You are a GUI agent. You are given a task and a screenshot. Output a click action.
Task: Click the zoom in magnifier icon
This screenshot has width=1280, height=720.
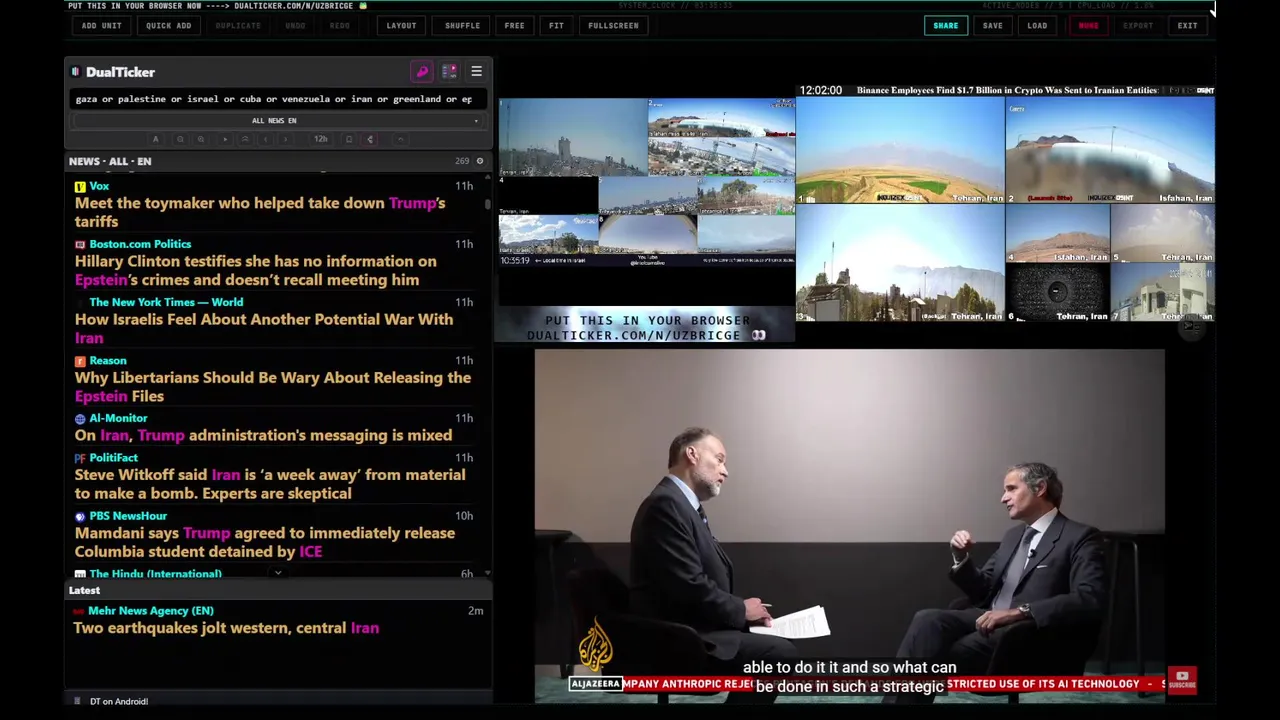pyautogui.click(x=201, y=139)
